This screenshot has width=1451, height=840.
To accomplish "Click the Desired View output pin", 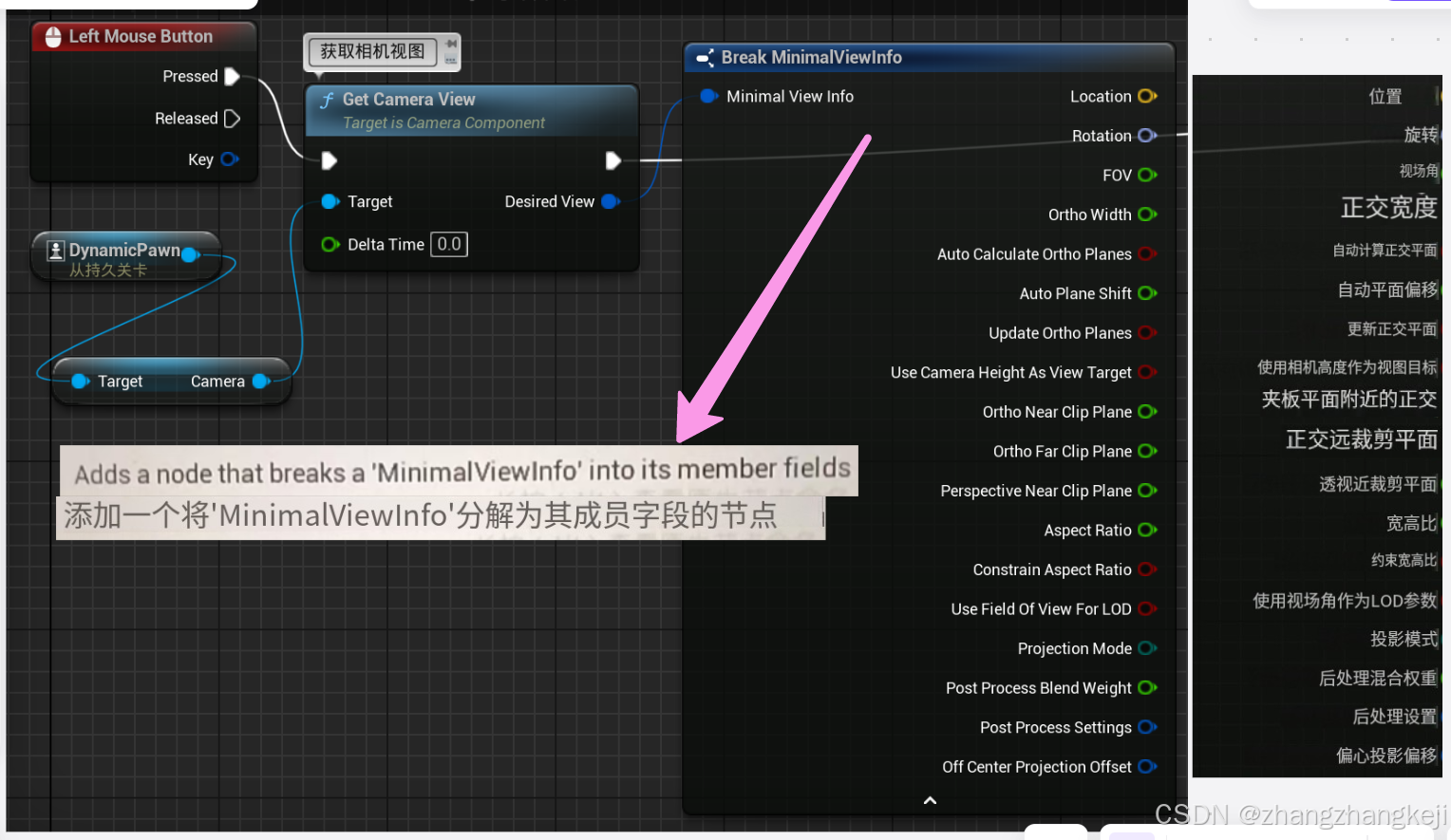I will pos(611,201).
